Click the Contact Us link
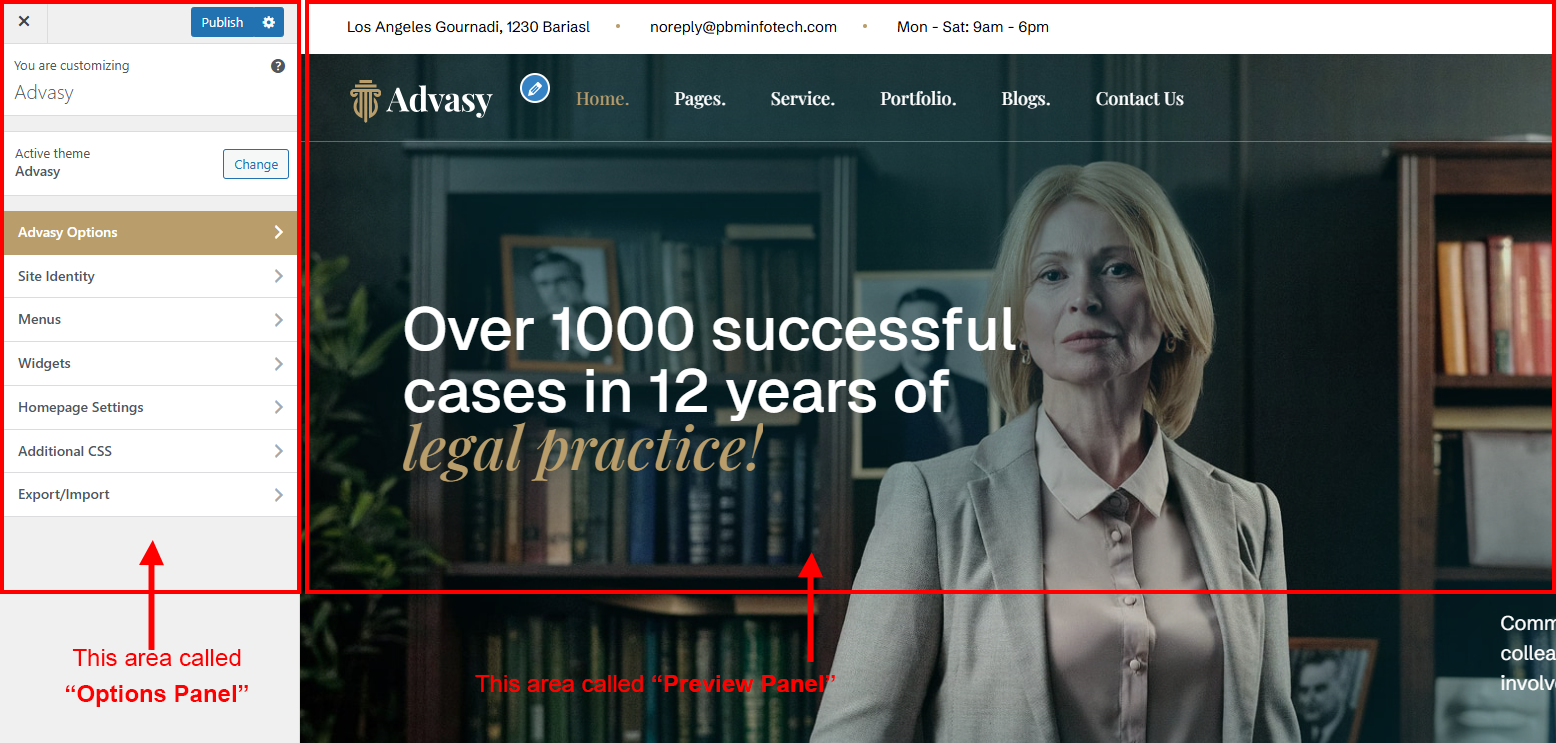The width and height of the screenshot is (1556, 743). pyautogui.click(x=1140, y=99)
